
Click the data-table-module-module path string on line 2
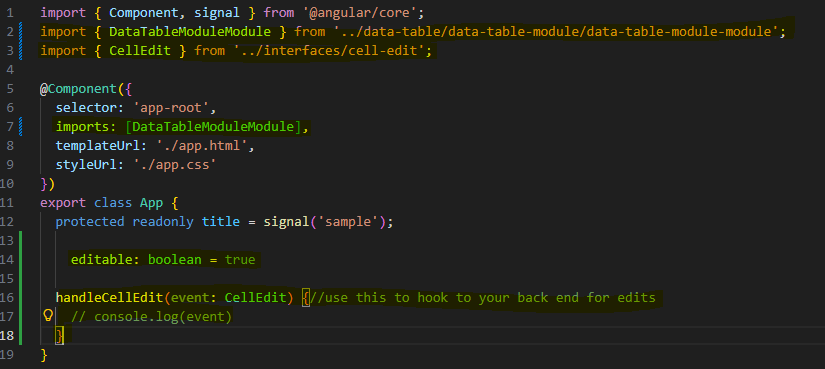[x=556, y=32]
